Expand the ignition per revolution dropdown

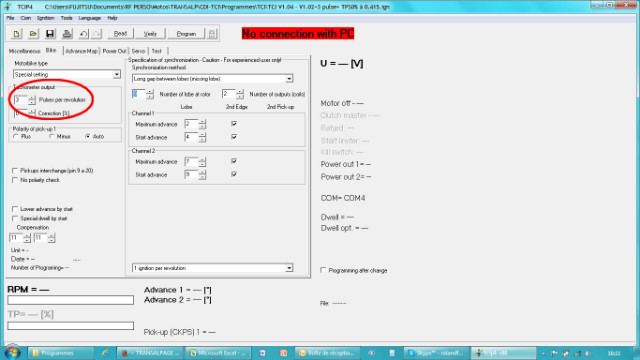(x=289, y=268)
